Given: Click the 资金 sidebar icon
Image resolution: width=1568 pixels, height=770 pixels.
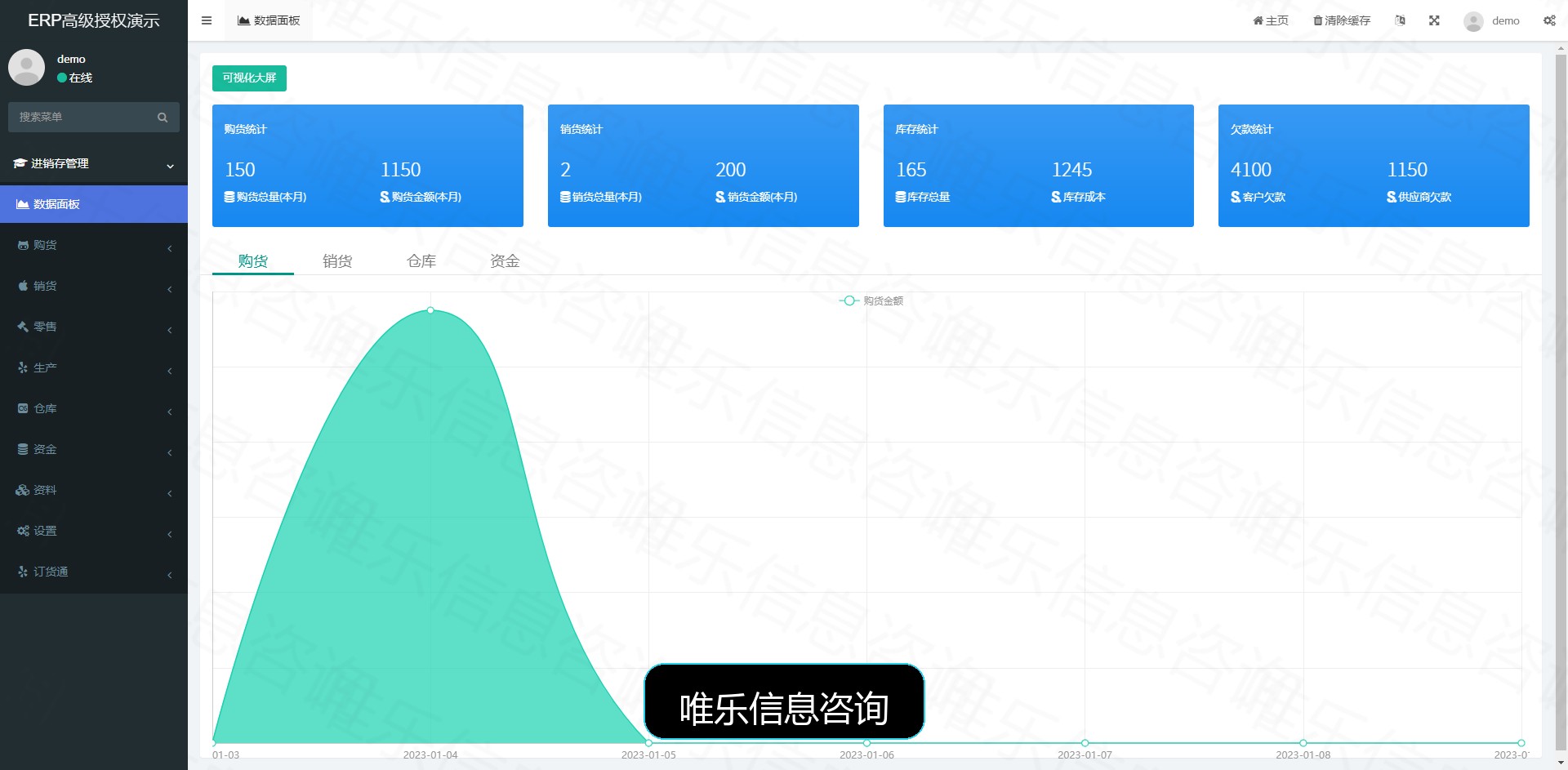Looking at the screenshot, I should [x=23, y=449].
